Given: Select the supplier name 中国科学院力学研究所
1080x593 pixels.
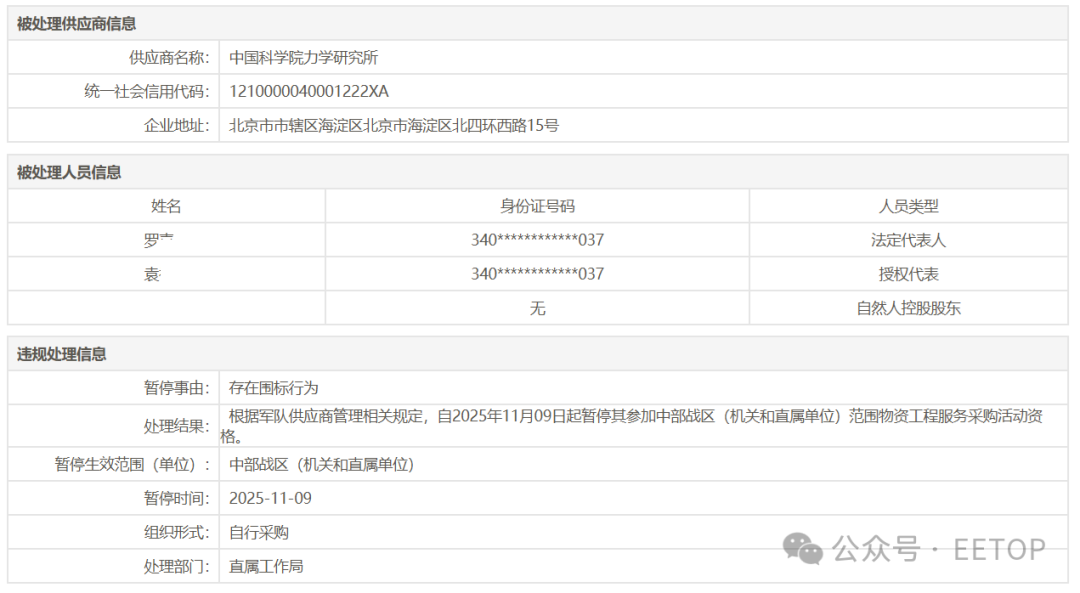Looking at the screenshot, I should 304,58.
